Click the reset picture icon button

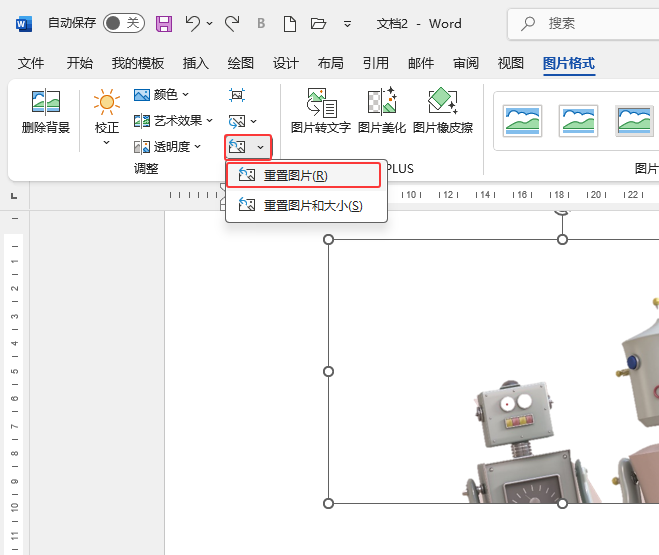pos(237,147)
